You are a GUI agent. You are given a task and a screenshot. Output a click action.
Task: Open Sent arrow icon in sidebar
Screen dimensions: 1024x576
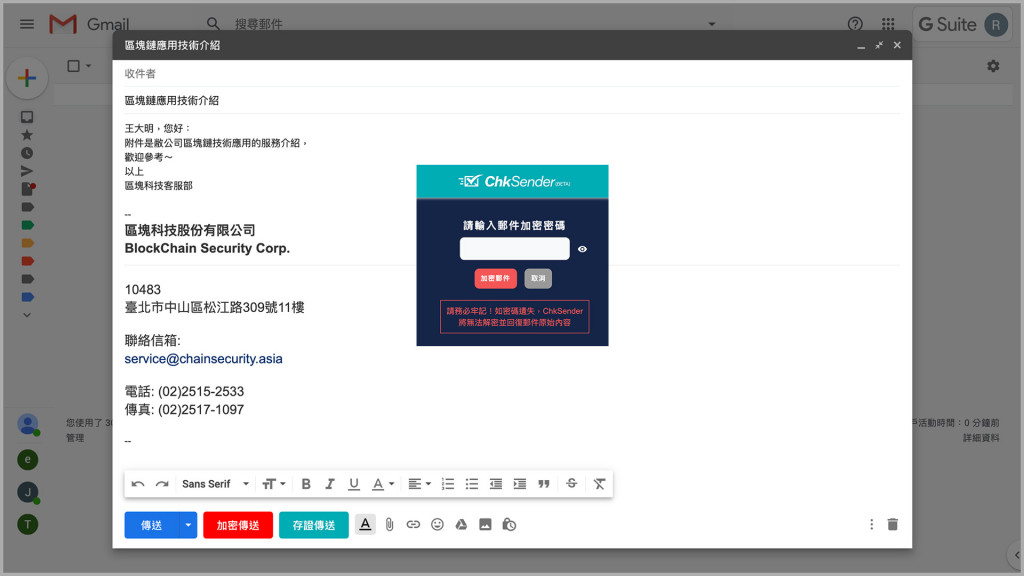click(27, 171)
